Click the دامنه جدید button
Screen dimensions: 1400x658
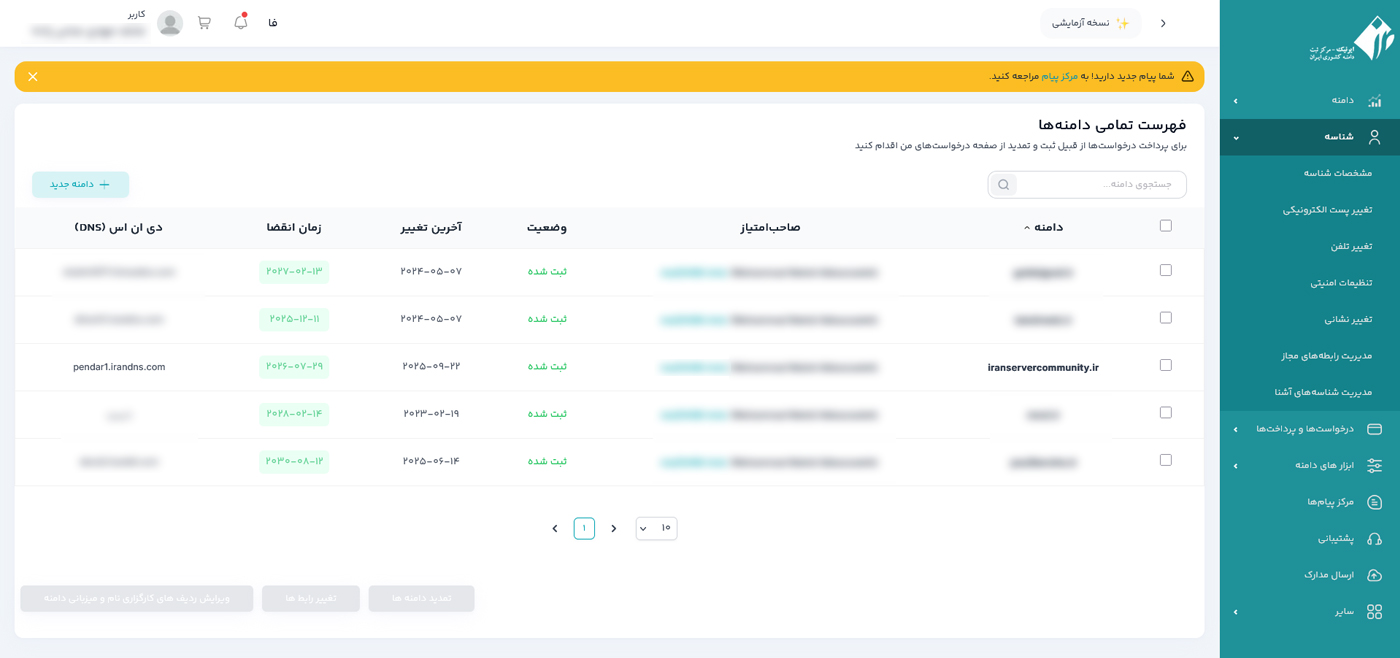pos(81,185)
